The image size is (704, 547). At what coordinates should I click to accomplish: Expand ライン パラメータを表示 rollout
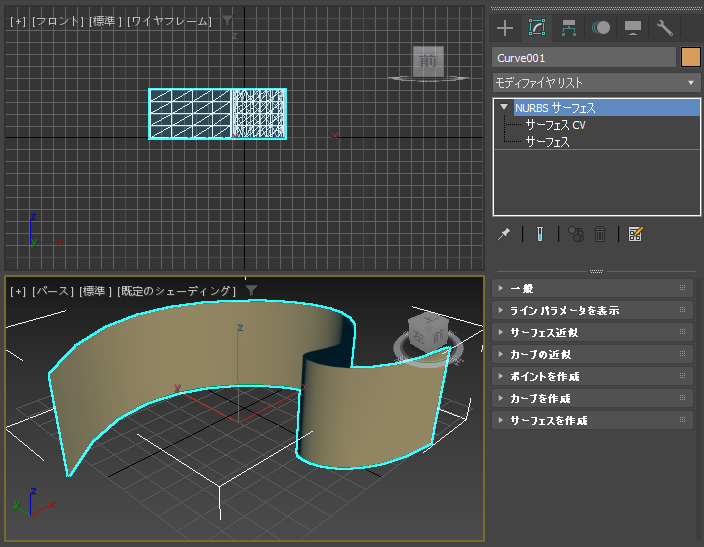[592, 310]
